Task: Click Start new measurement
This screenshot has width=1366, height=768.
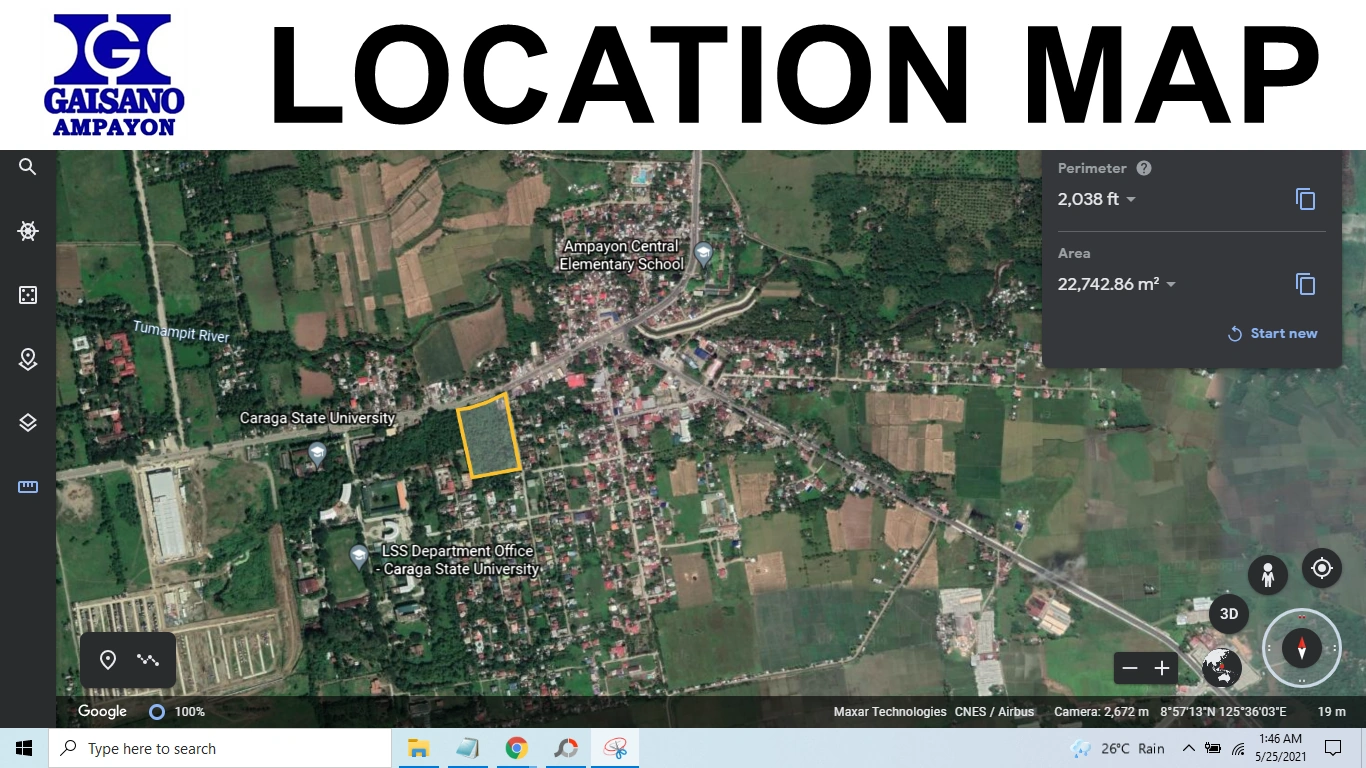Action: 1272,333
